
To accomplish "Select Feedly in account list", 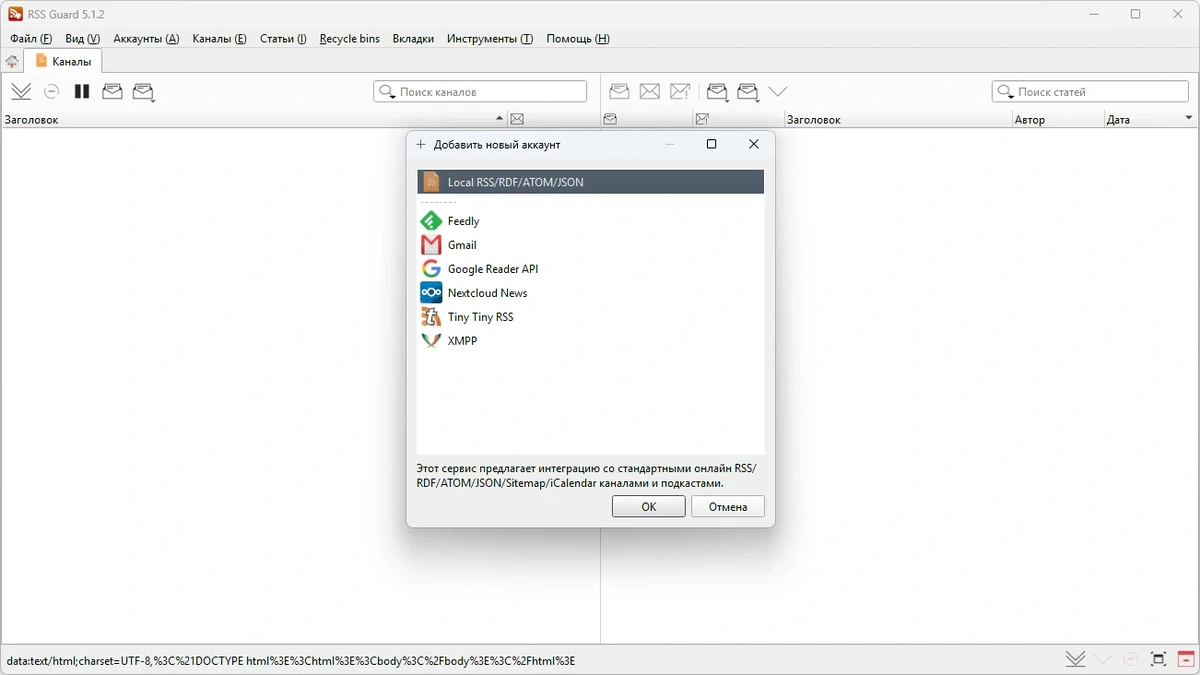I will coord(591,221).
